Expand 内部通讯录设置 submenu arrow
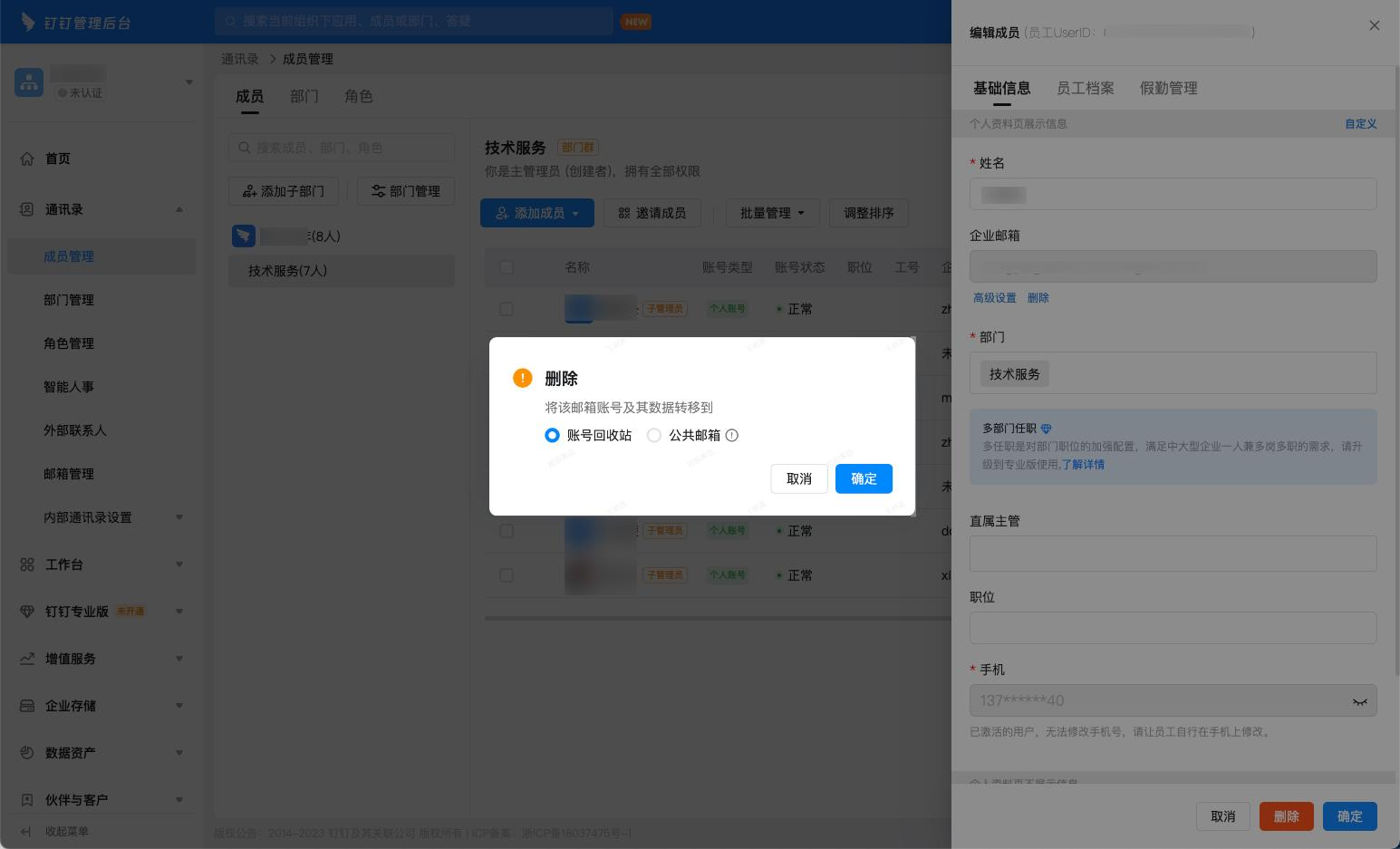The width and height of the screenshot is (1400, 849). point(179,517)
